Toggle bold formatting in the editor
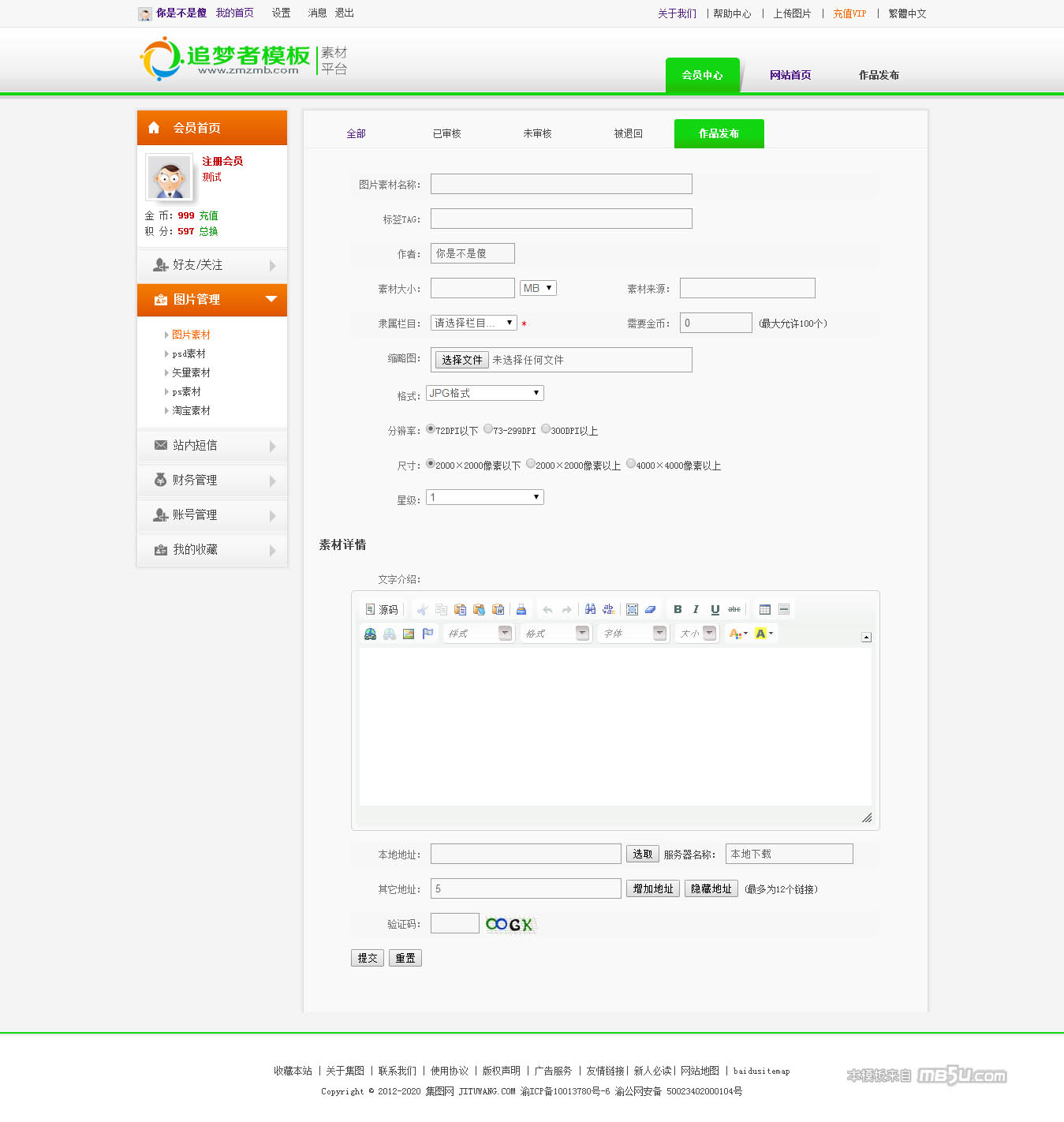Viewport: 1064px width, 1122px height. [678, 609]
